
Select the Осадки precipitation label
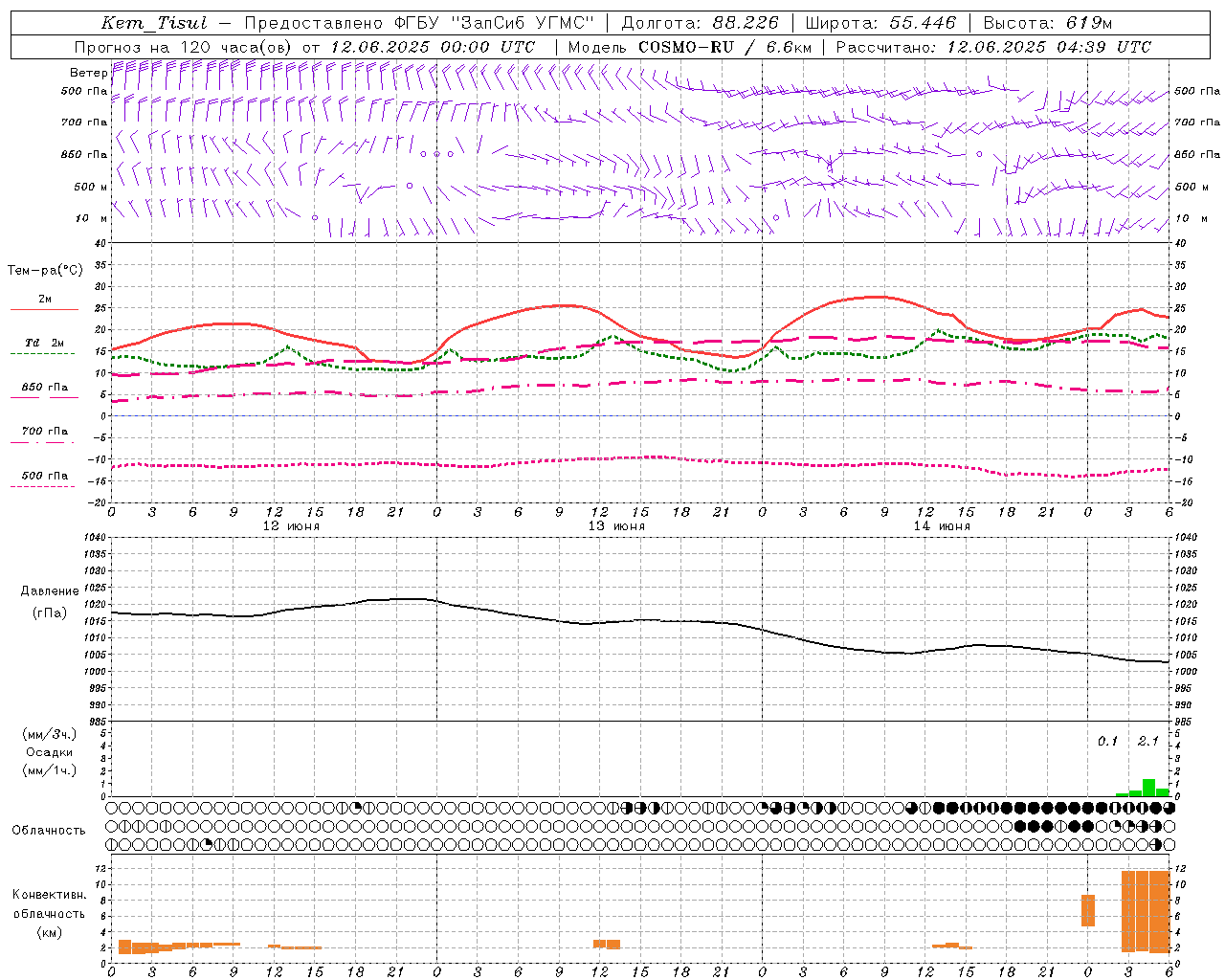click(x=50, y=752)
